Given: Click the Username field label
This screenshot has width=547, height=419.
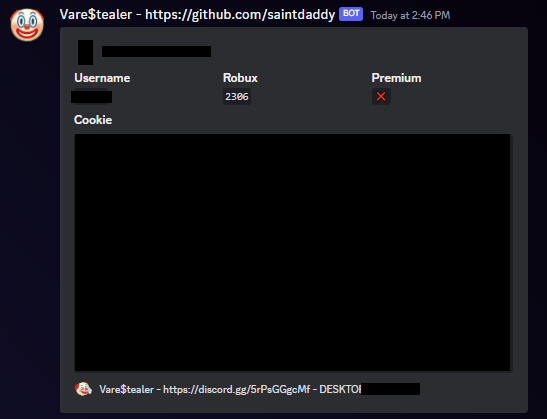Looking at the screenshot, I should (102, 78).
